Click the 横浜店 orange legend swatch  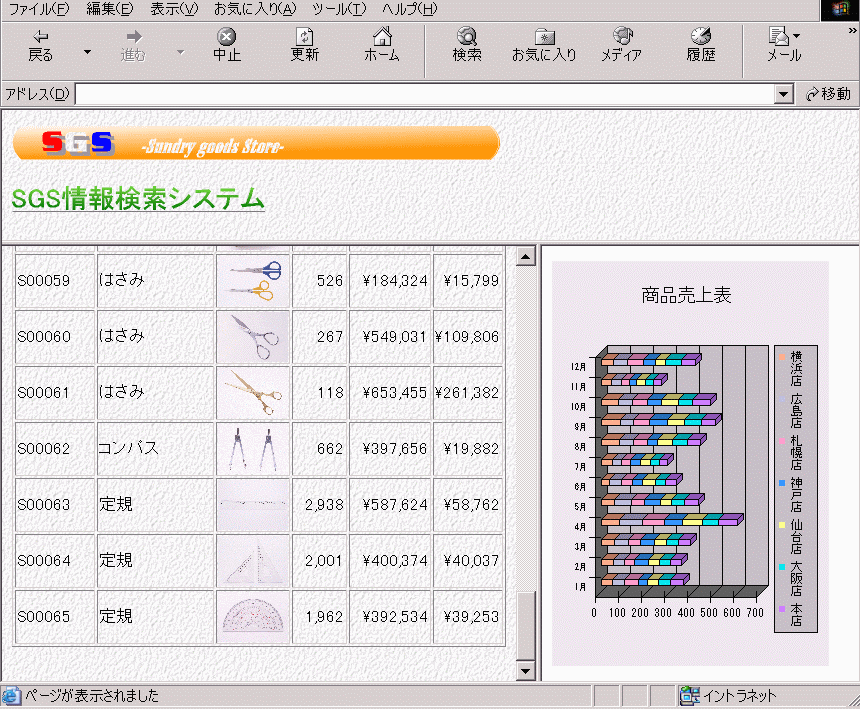click(781, 355)
